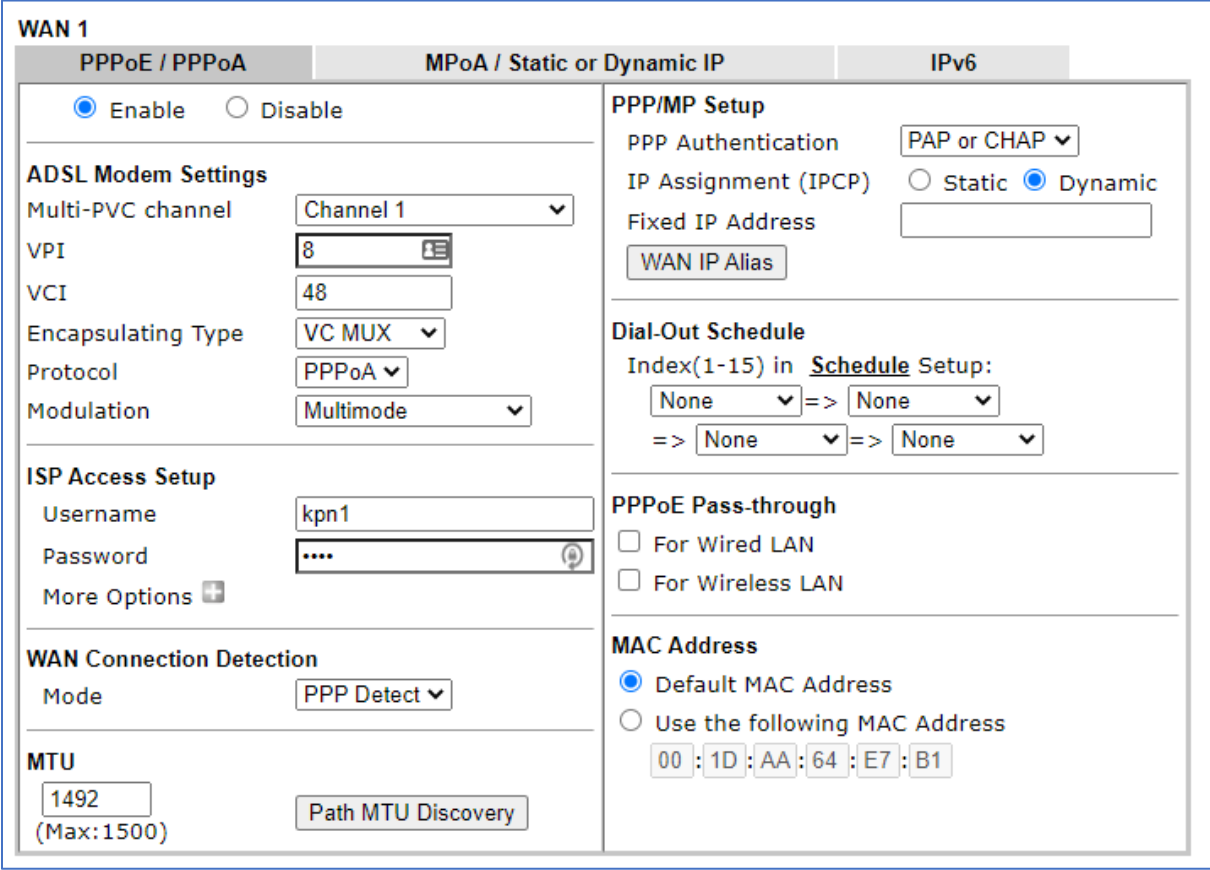Open the Modulation Multimode dropdown
Screen dimensions: 1210x870
click(413, 410)
